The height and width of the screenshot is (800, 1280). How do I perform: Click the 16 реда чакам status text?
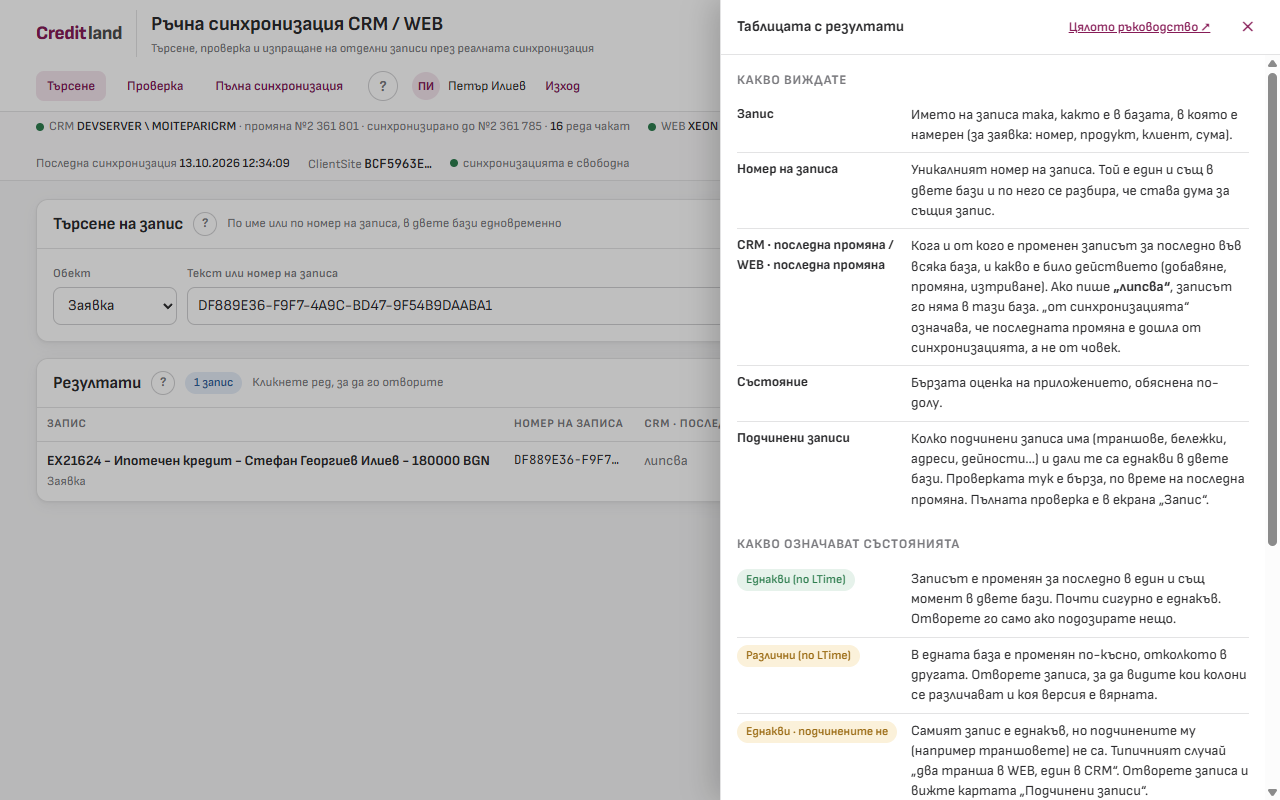click(590, 127)
